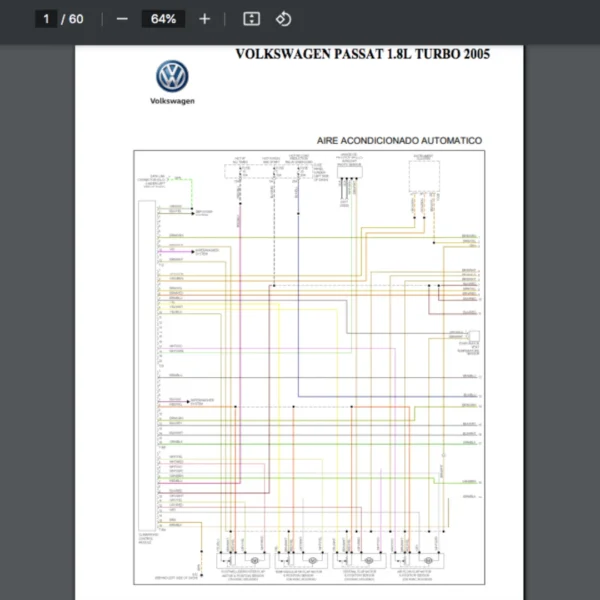Click the title VOLKSWAGEN PASSAT 1.8L TURBO 2005
The image size is (600, 600).
coord(362,54)
